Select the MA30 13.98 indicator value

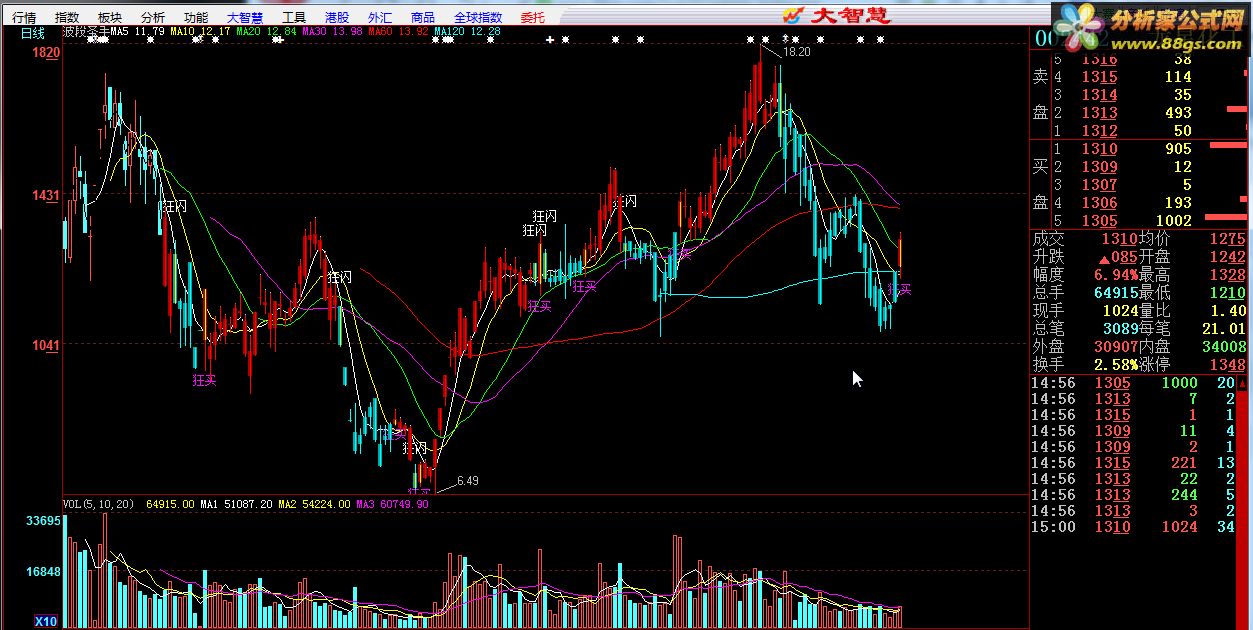[x=332, y=32]
